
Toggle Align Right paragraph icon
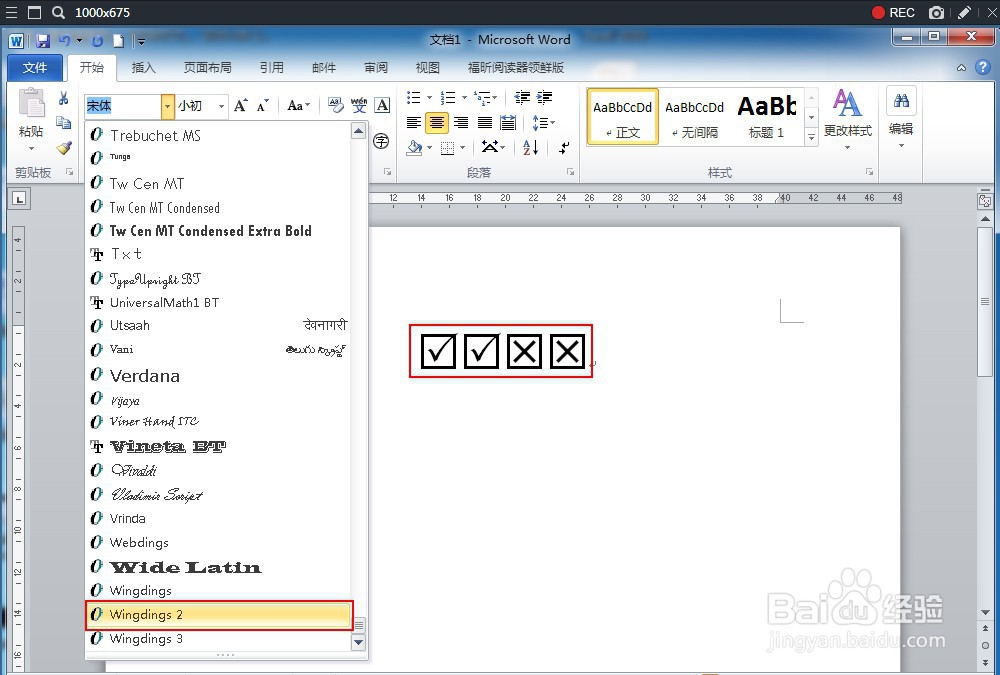pos(461,122)
